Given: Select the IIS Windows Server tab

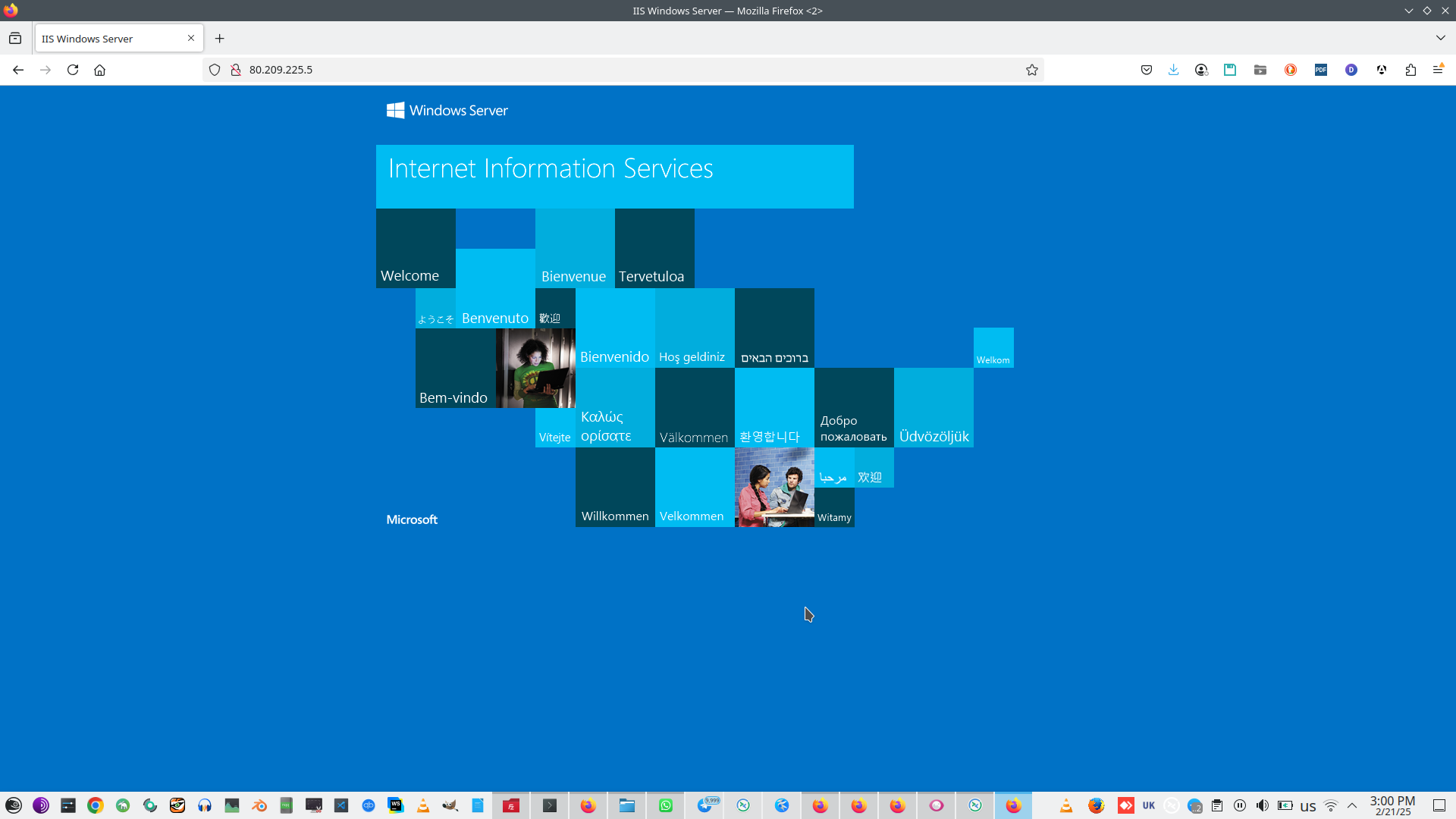Looking at the screenshot, I should [x=106, y=39].
